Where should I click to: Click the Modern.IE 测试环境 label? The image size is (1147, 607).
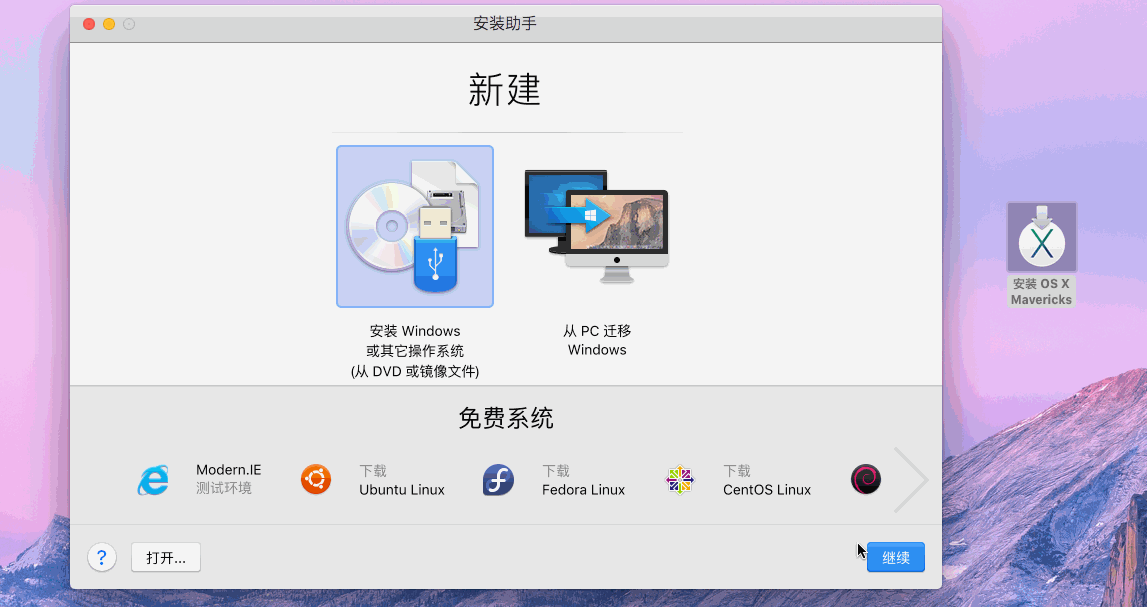click(229, 479)
